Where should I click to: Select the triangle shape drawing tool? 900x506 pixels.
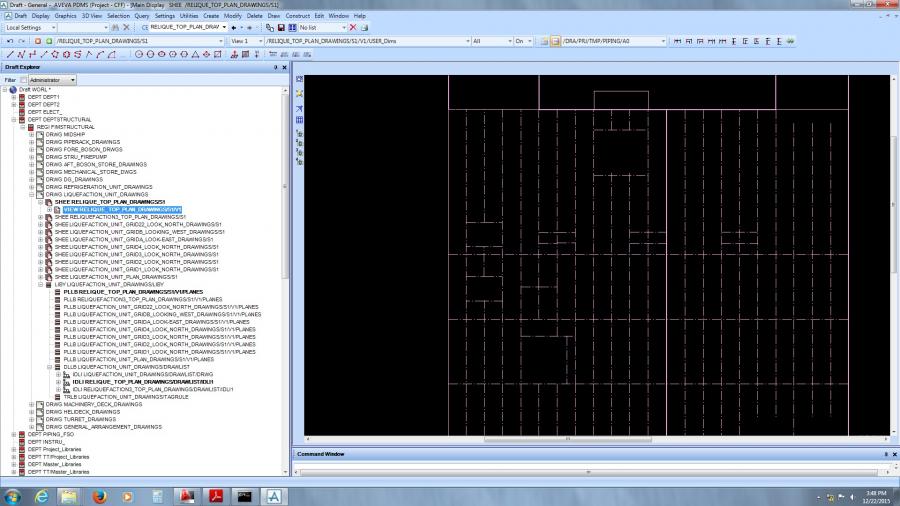pos(195,55)
